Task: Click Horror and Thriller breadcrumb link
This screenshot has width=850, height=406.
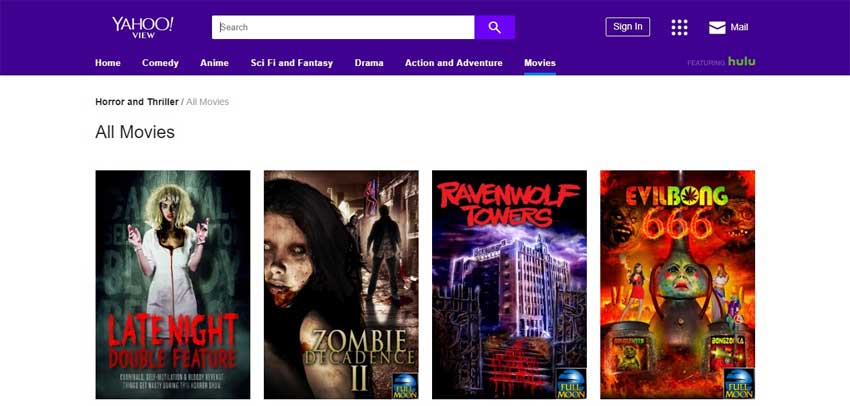Action: tap(137, 101)
